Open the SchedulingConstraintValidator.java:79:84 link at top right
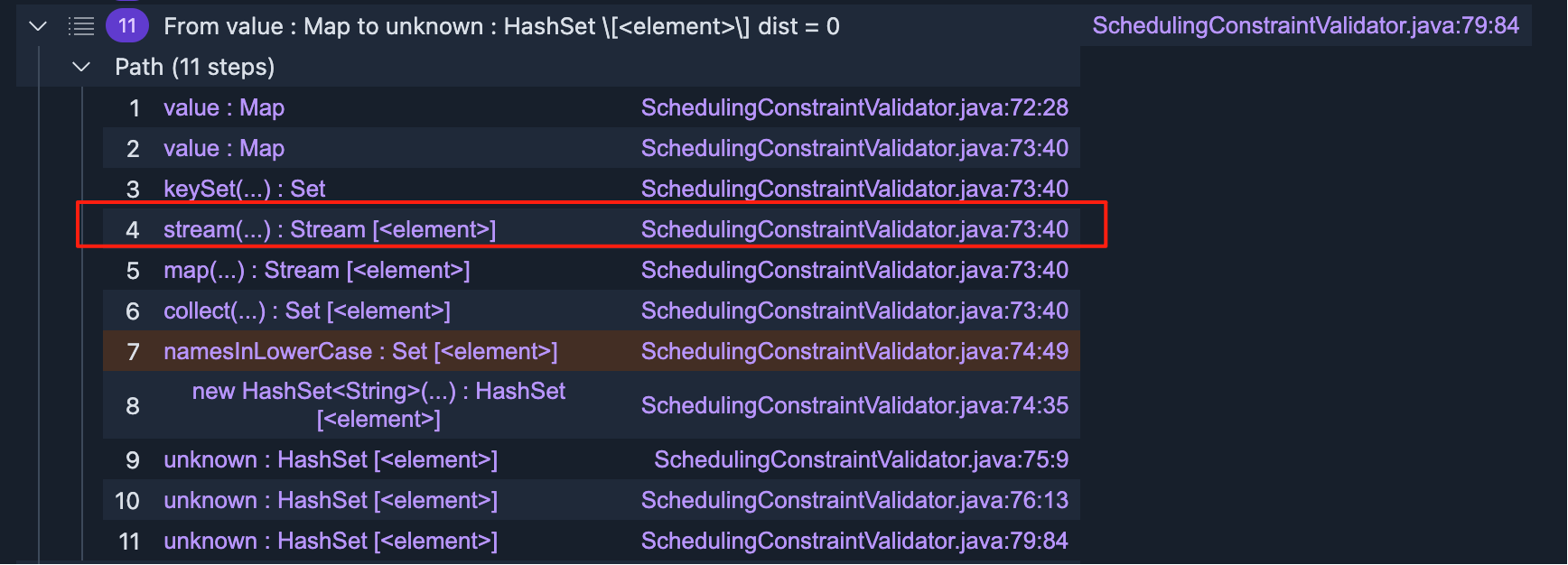The height and width of the screenshot is (565, 1568). click(1305, 25)
